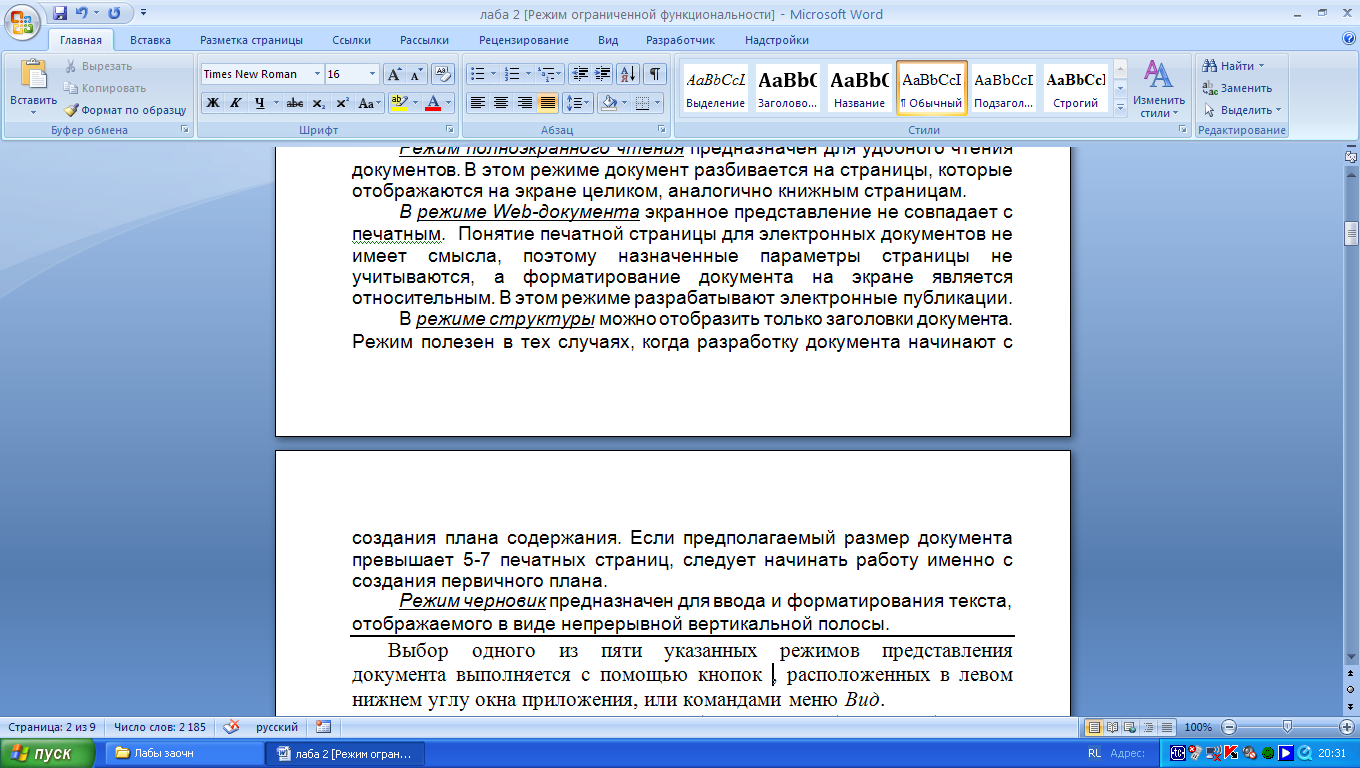Image resolution: width=1360 pixels, height=768 pixels.
Task: Open Лабы заочн taskbar folder
Action: 183,753
